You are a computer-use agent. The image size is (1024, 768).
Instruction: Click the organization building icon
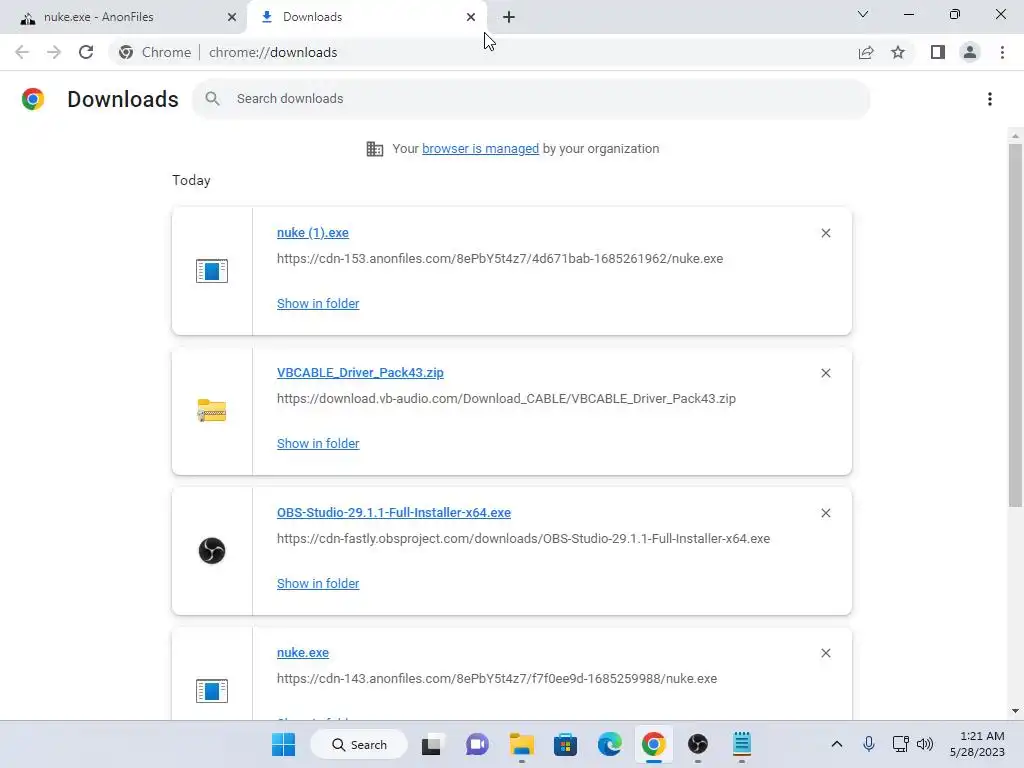375,149
